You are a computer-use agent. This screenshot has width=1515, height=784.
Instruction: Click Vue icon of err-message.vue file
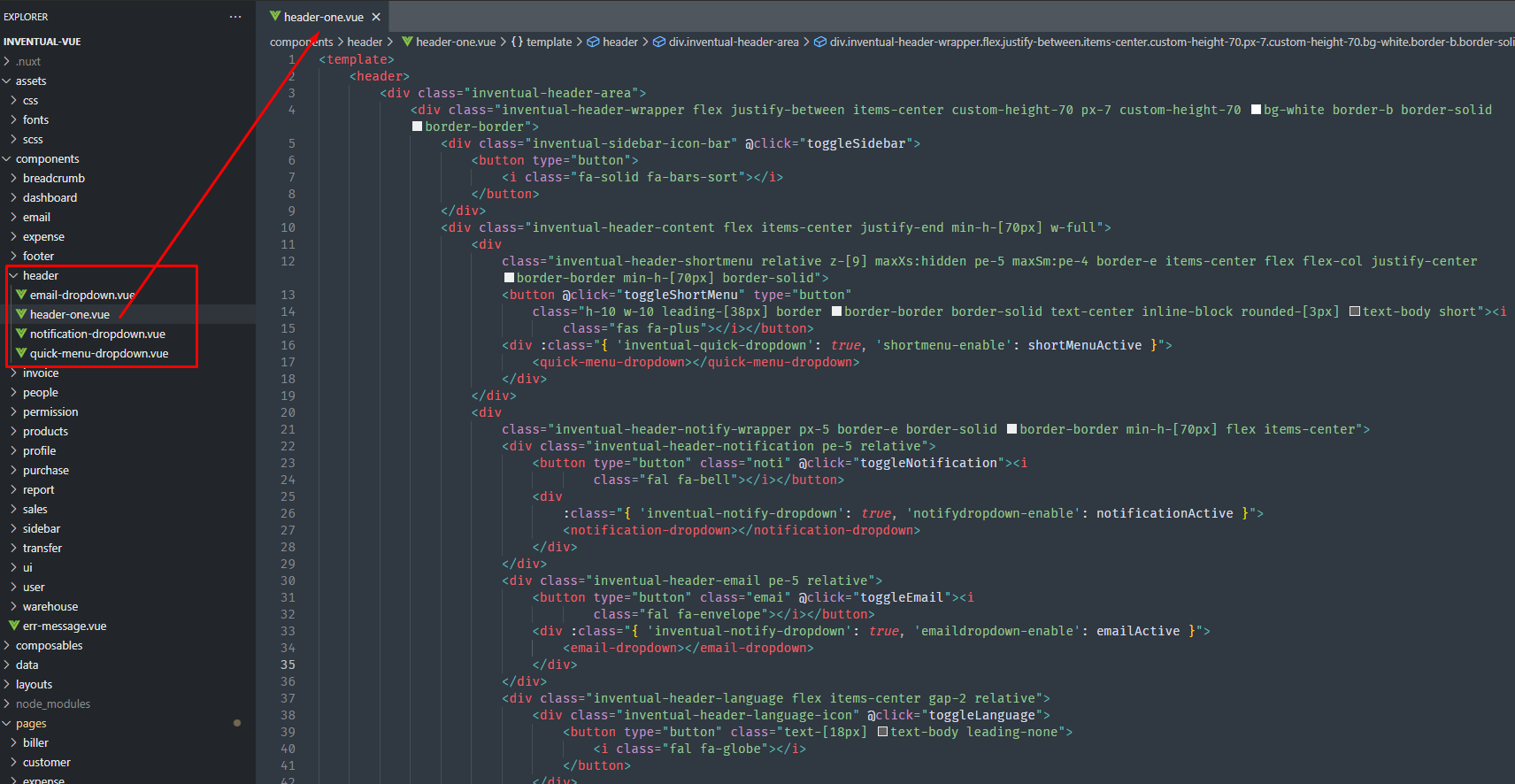(14, 626)
